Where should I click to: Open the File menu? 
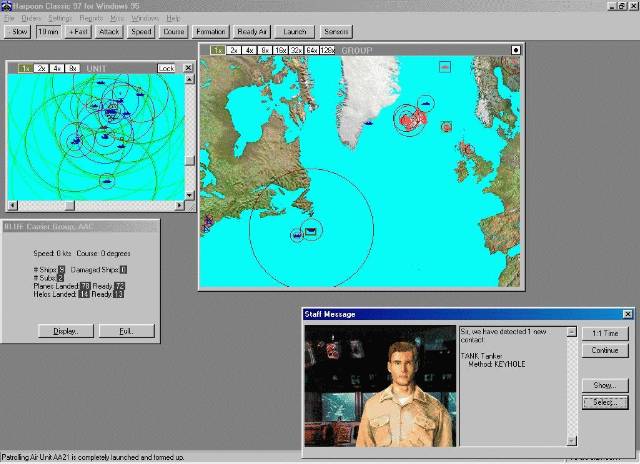click(9, 18)
